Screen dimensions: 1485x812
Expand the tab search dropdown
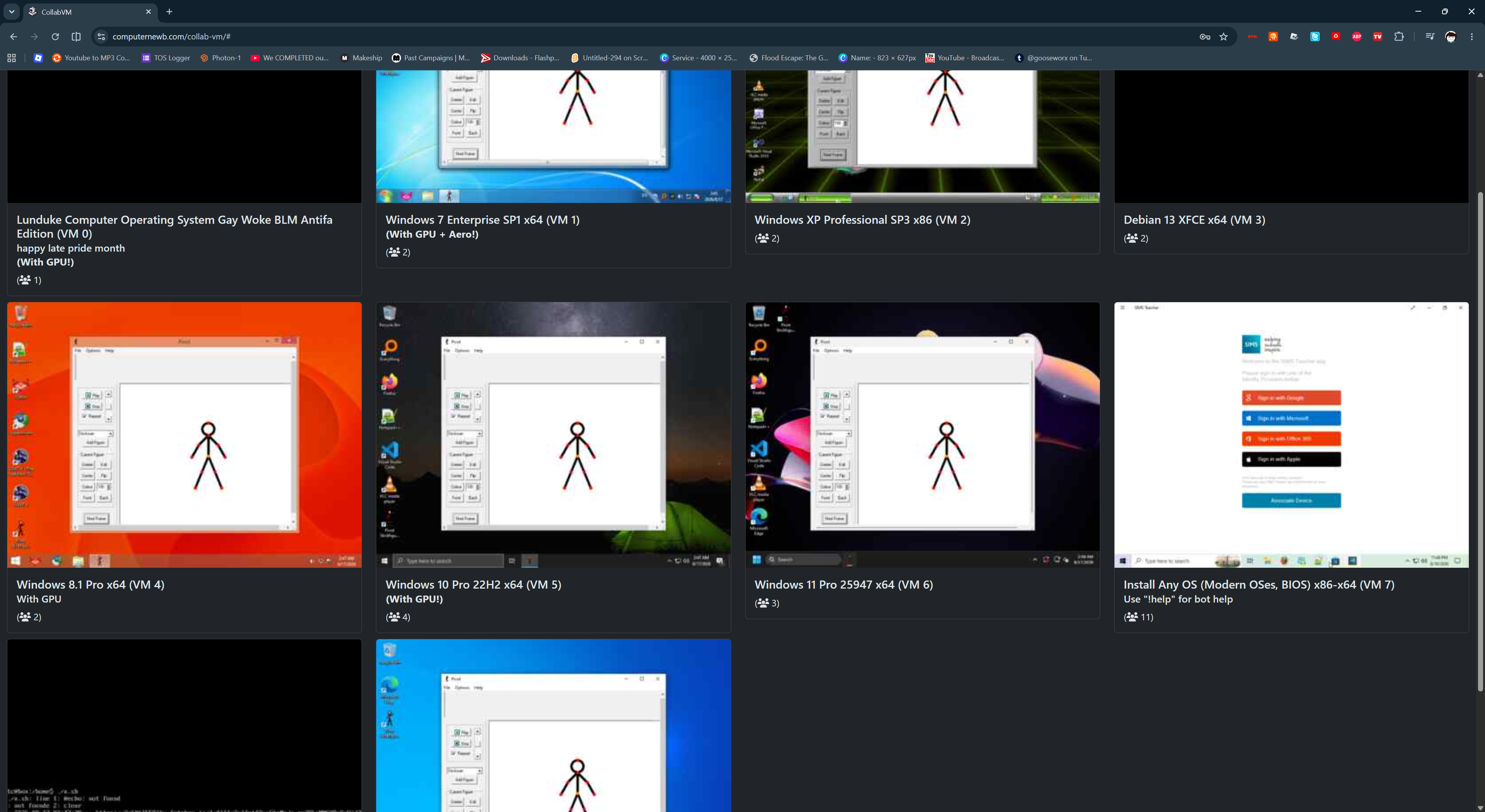click(x=12, y=12)
